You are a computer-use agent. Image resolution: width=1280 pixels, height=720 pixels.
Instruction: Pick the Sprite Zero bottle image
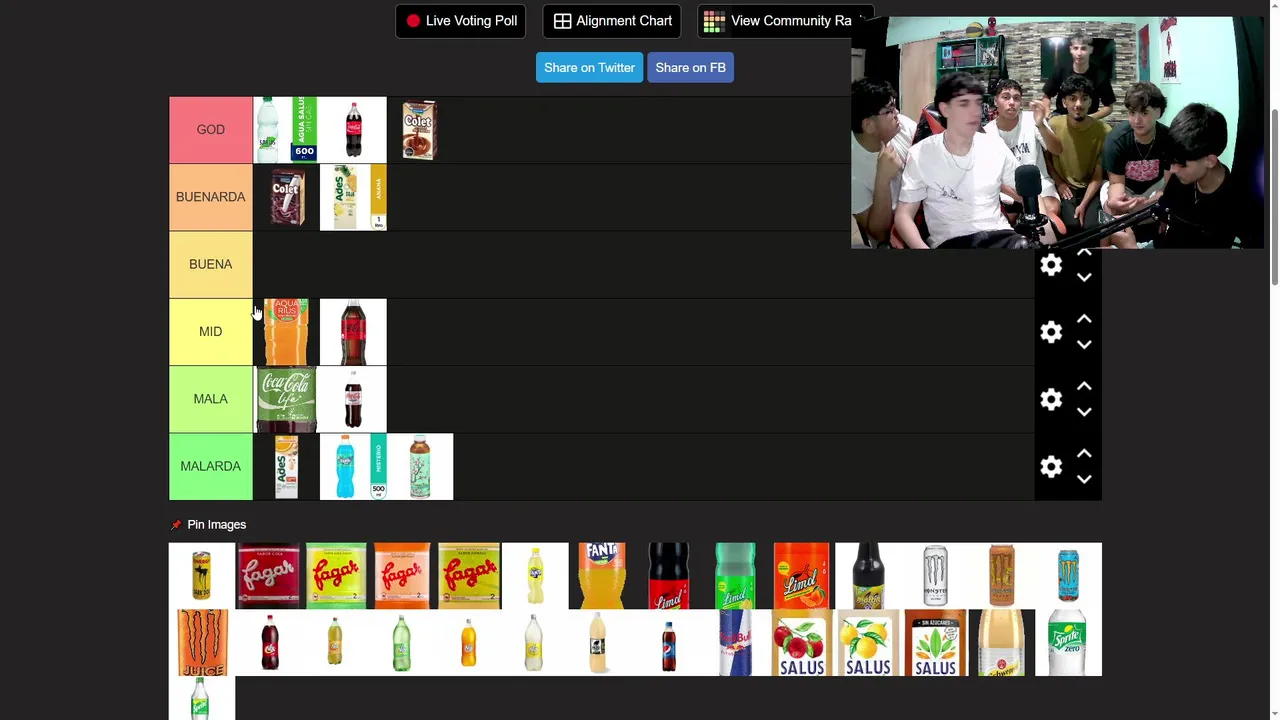(x=1068, y=643)
